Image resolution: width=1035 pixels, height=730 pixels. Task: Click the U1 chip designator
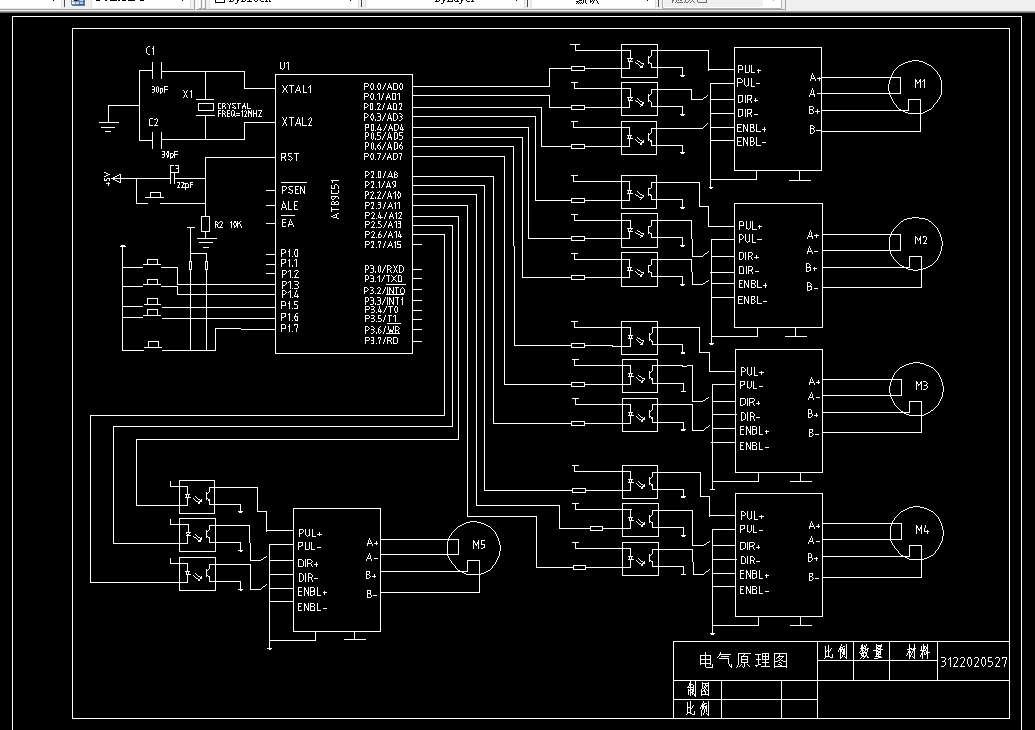tap(284, 66)
